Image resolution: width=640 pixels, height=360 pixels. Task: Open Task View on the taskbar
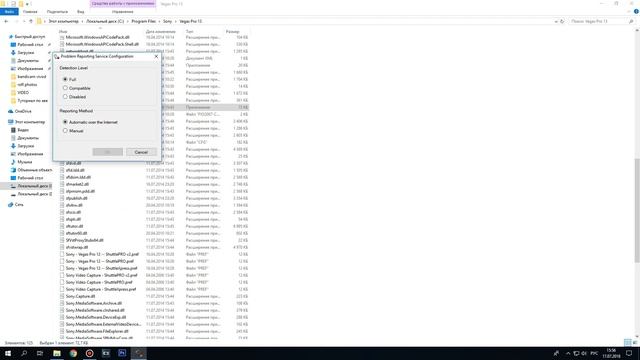click(x=40, y=353)
